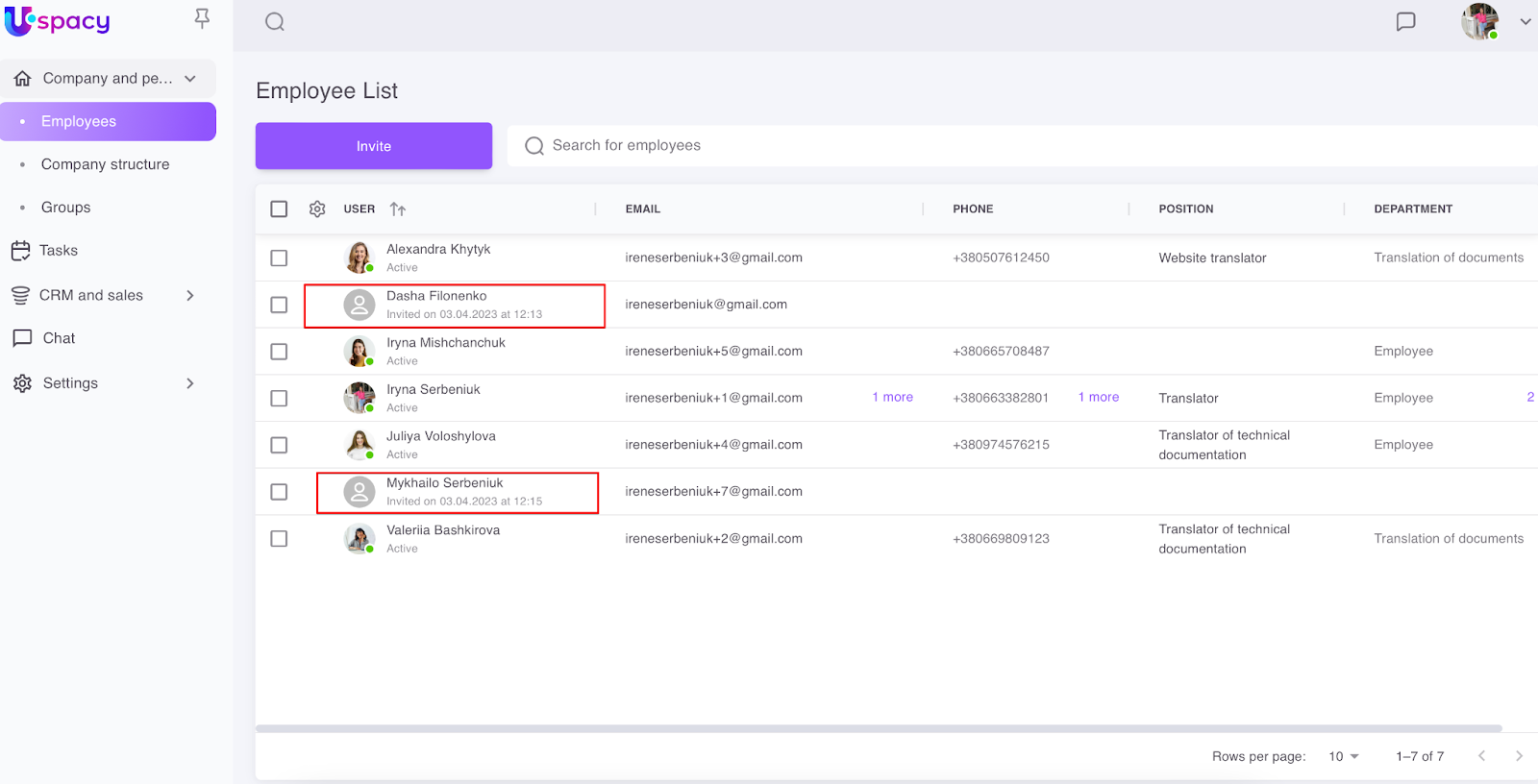Click the table column settings gear
The image size is (1538, 784).
(x=317, y=209)
